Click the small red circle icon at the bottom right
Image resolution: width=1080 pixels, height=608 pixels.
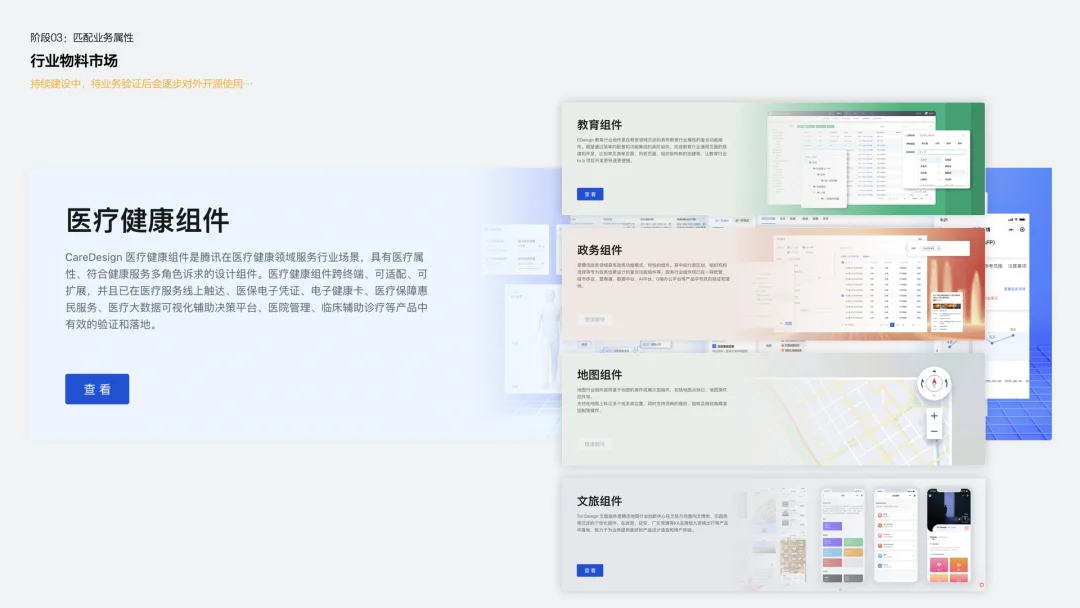tap(982, 585)
